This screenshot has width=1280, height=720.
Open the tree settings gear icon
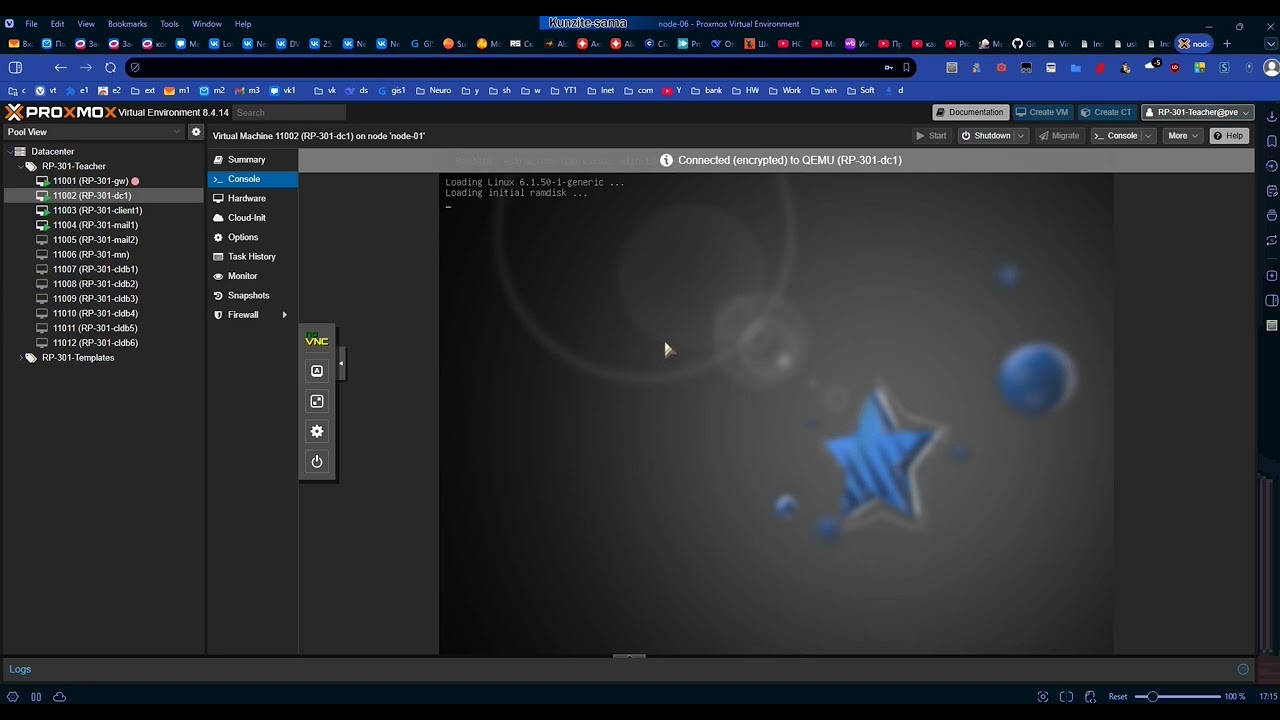(x=196, y=132)
